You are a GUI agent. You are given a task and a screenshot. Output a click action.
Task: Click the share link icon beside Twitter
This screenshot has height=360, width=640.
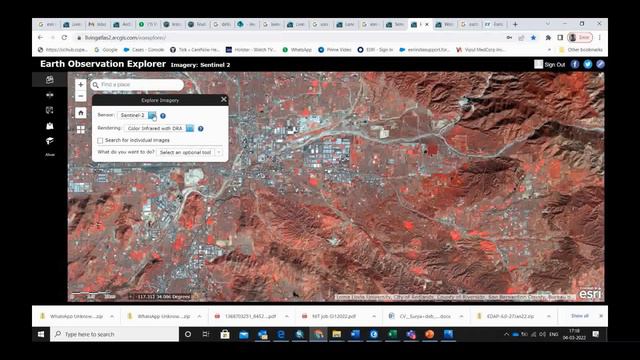click(x=600, y=64)
